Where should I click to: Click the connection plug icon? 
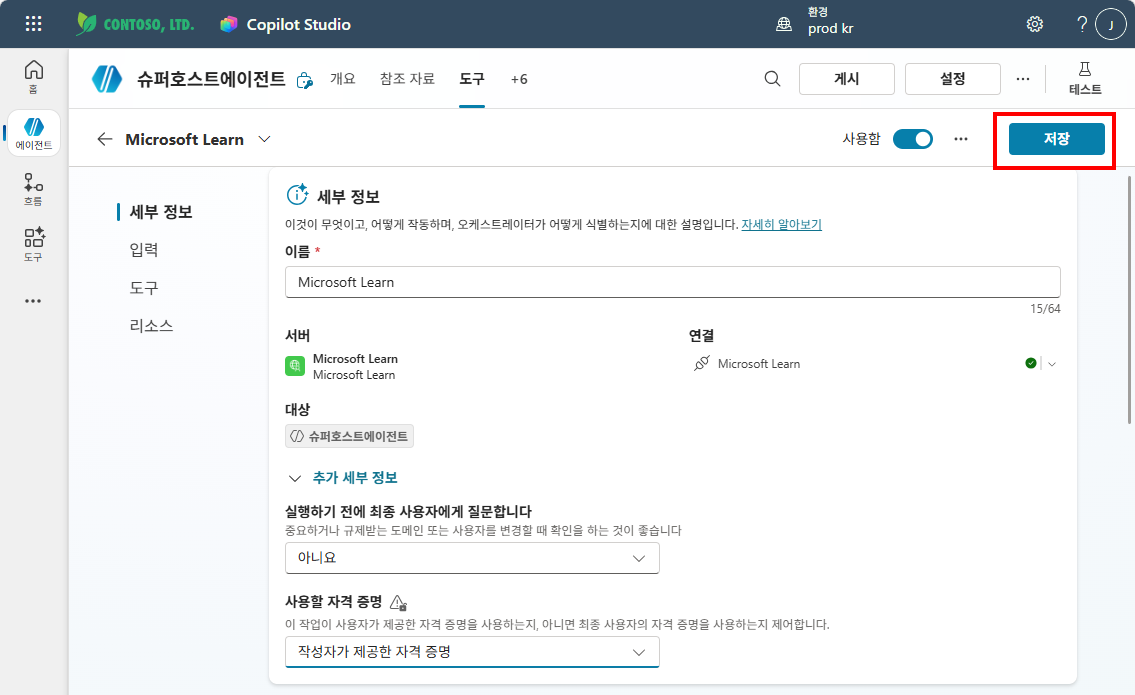click(x=701, y=363)
